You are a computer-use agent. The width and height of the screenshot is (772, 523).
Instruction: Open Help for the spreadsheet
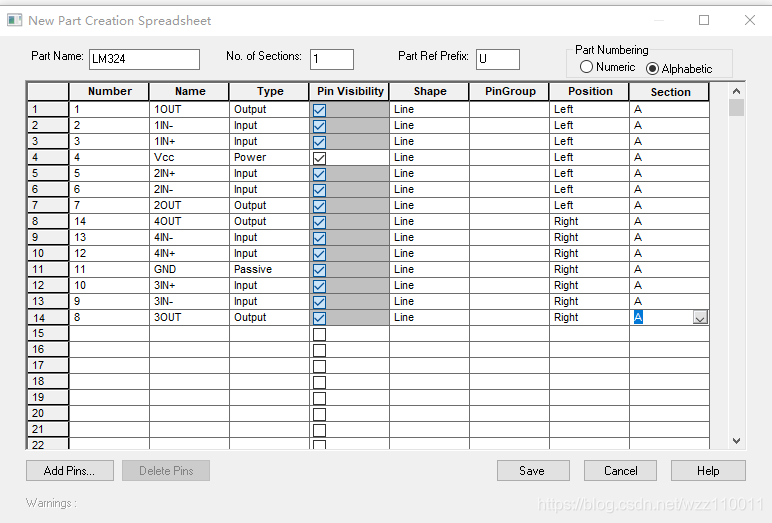[708, 471]
